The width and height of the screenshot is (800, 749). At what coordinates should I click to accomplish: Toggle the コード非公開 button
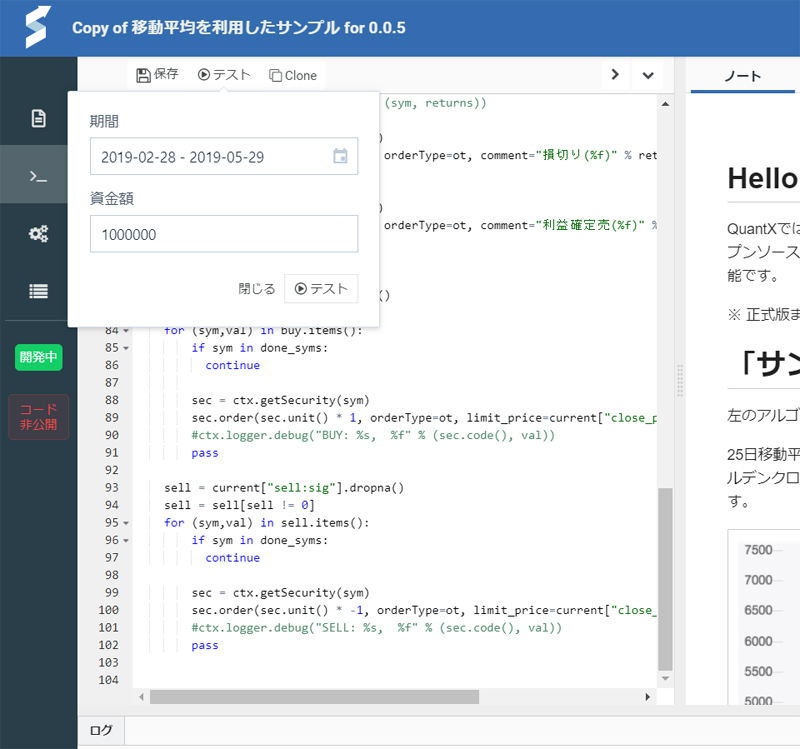[x=39, y=417]
